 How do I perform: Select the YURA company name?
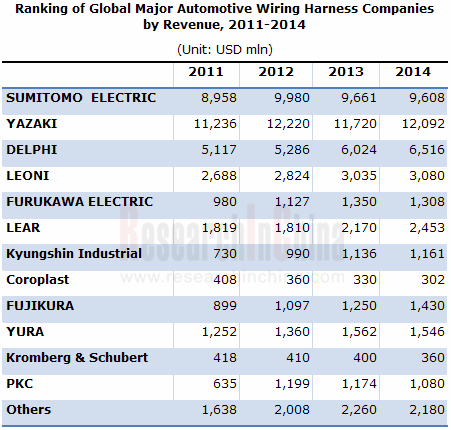pyautogui.click(x=25, y=332)
